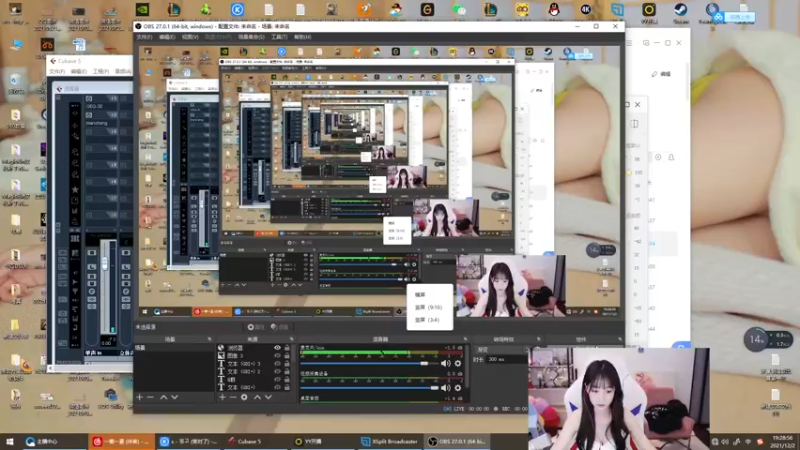The width and height of the screenshot is (800, 450).
Task: Toggle visibility of the 文本 (GDI+) 3 source
Action: pyautogui.click(x=278, y=364)
